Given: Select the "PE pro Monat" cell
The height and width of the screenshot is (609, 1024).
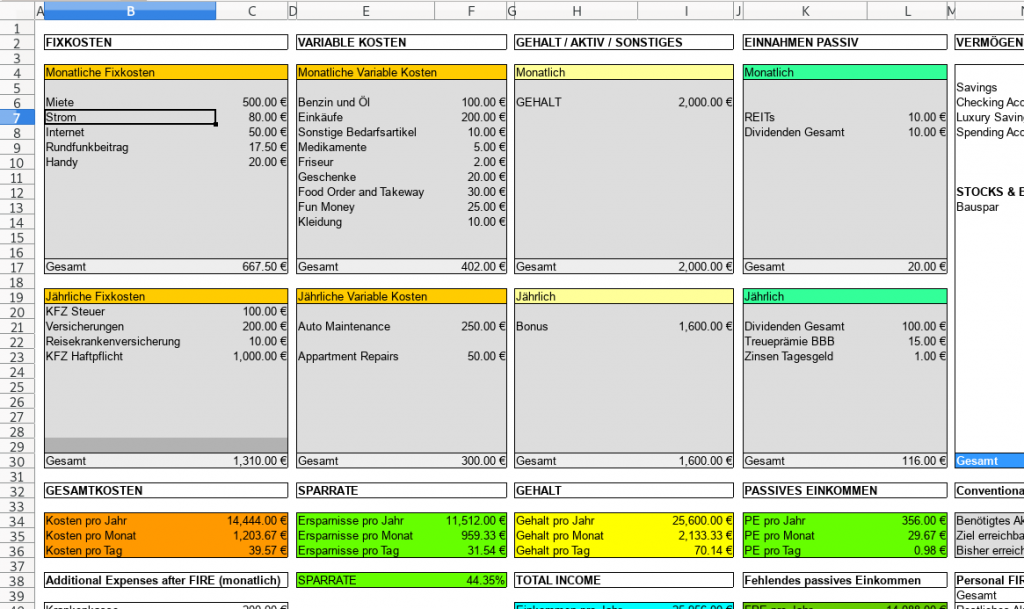Looking at the screenshot, I should (805, 536).
